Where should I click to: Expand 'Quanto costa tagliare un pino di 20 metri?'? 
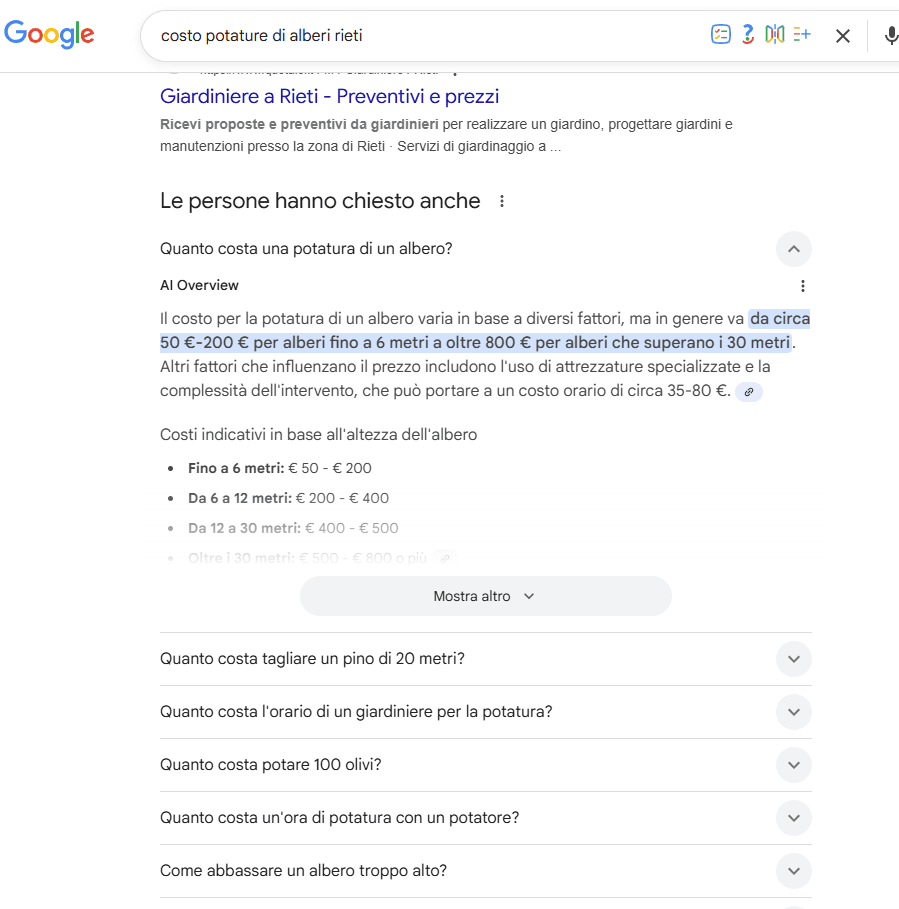pyautogui.click(x=793, y=659)
